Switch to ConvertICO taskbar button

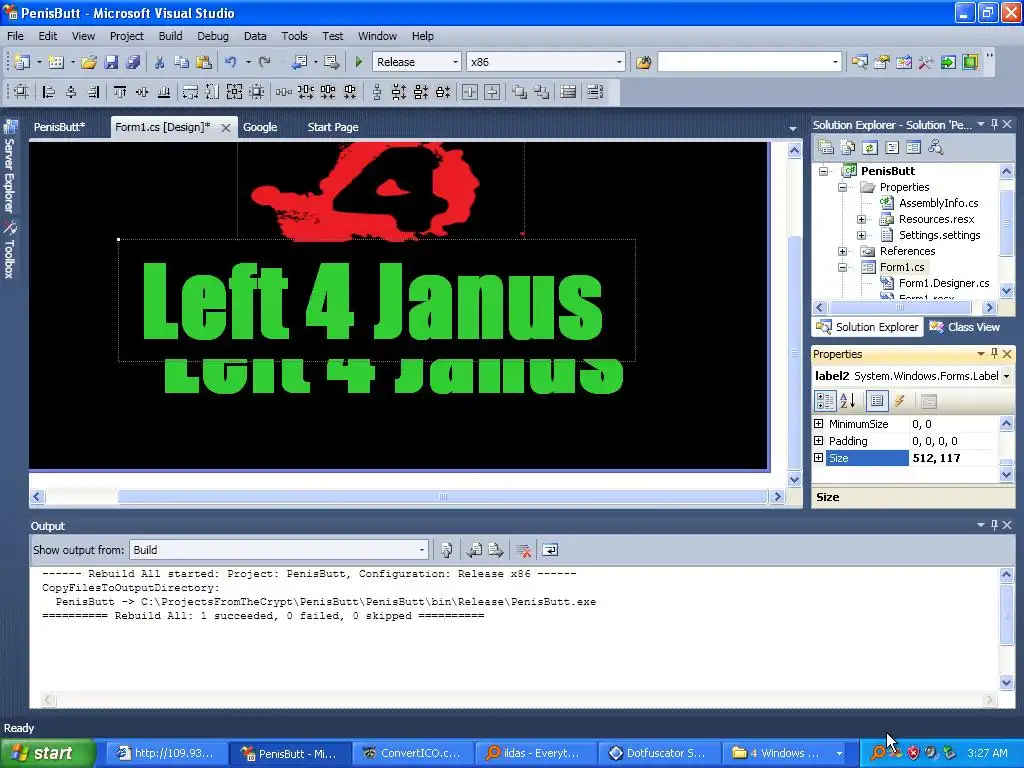[x=411, y=753]
